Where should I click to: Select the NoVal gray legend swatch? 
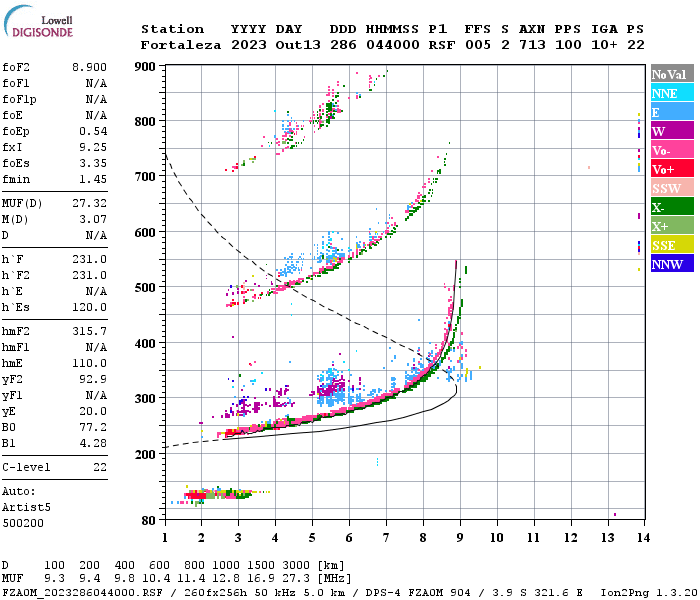point(672,74)
